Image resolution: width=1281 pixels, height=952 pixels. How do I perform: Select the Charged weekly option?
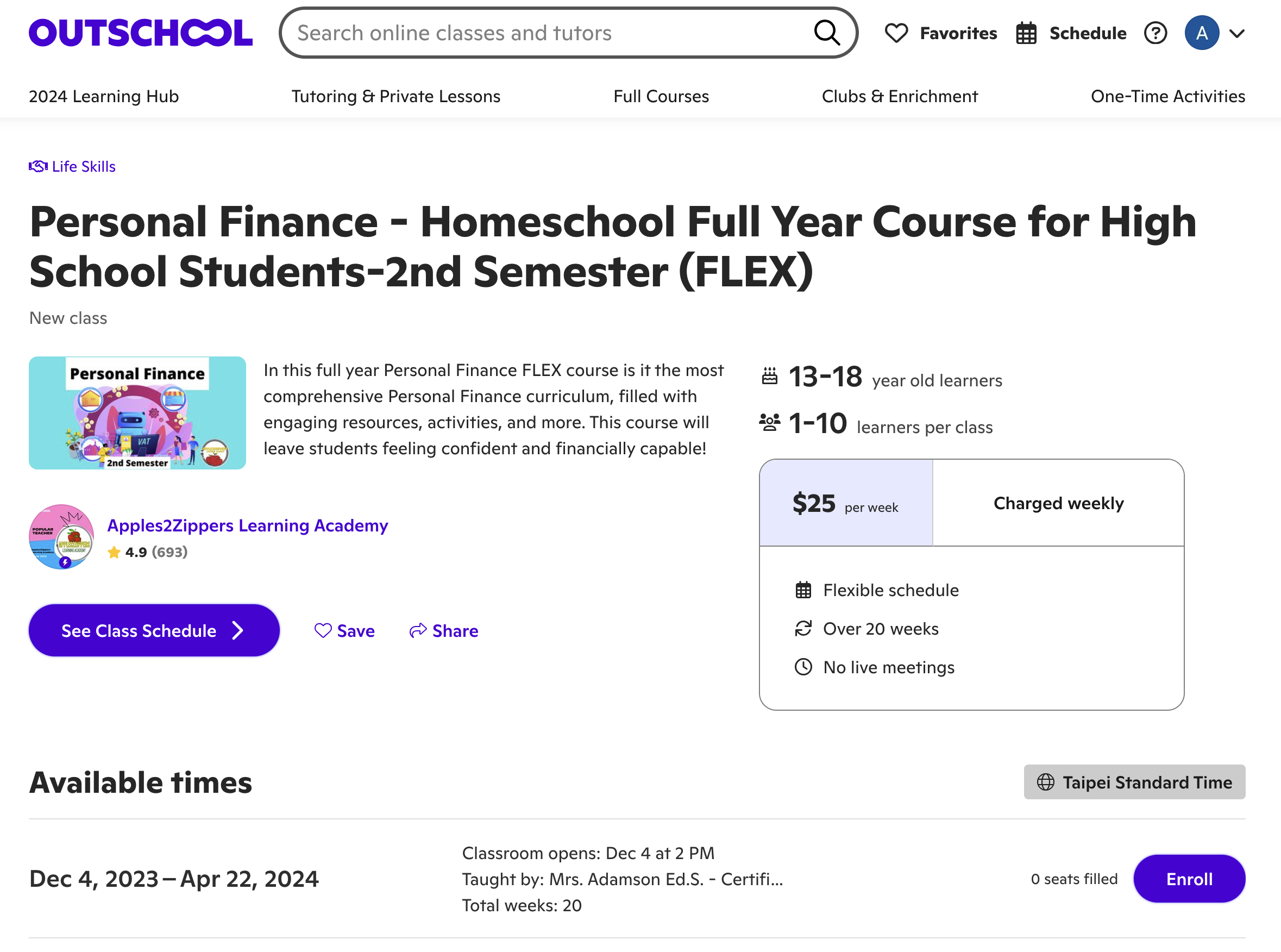[x=1058, y=503]
